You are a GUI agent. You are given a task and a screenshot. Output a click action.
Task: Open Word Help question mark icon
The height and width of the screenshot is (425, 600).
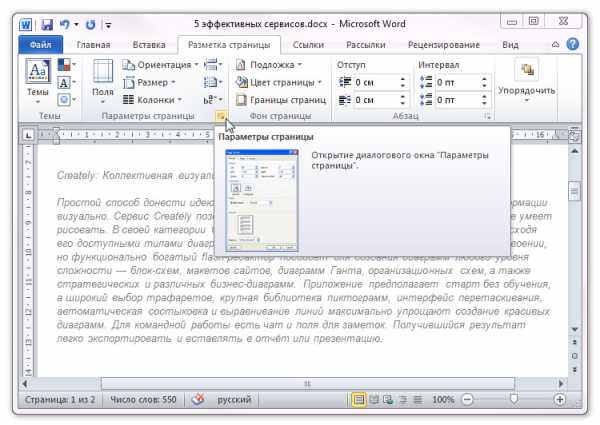click(x=572, y=44)
